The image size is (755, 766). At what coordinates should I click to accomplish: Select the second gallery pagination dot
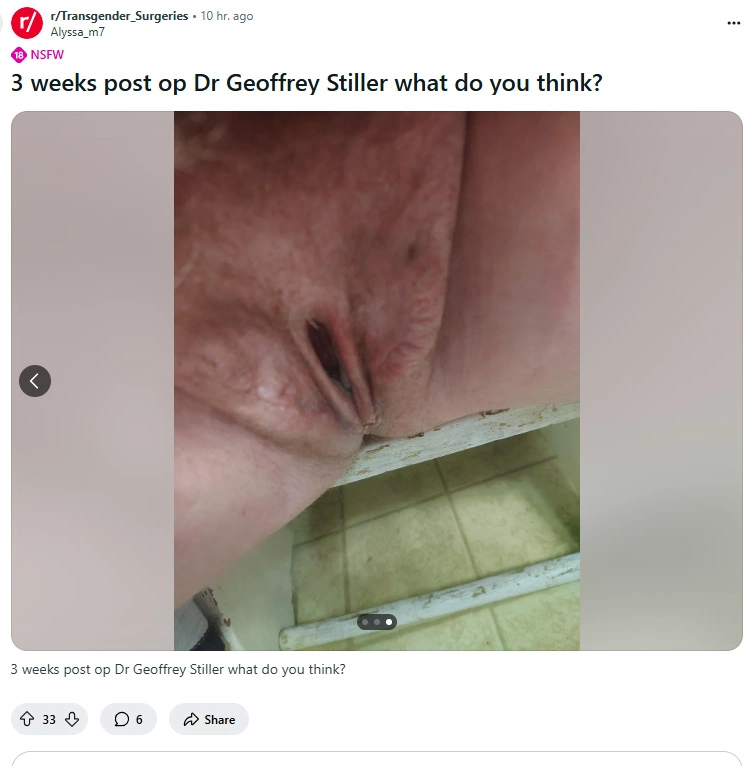377,622
